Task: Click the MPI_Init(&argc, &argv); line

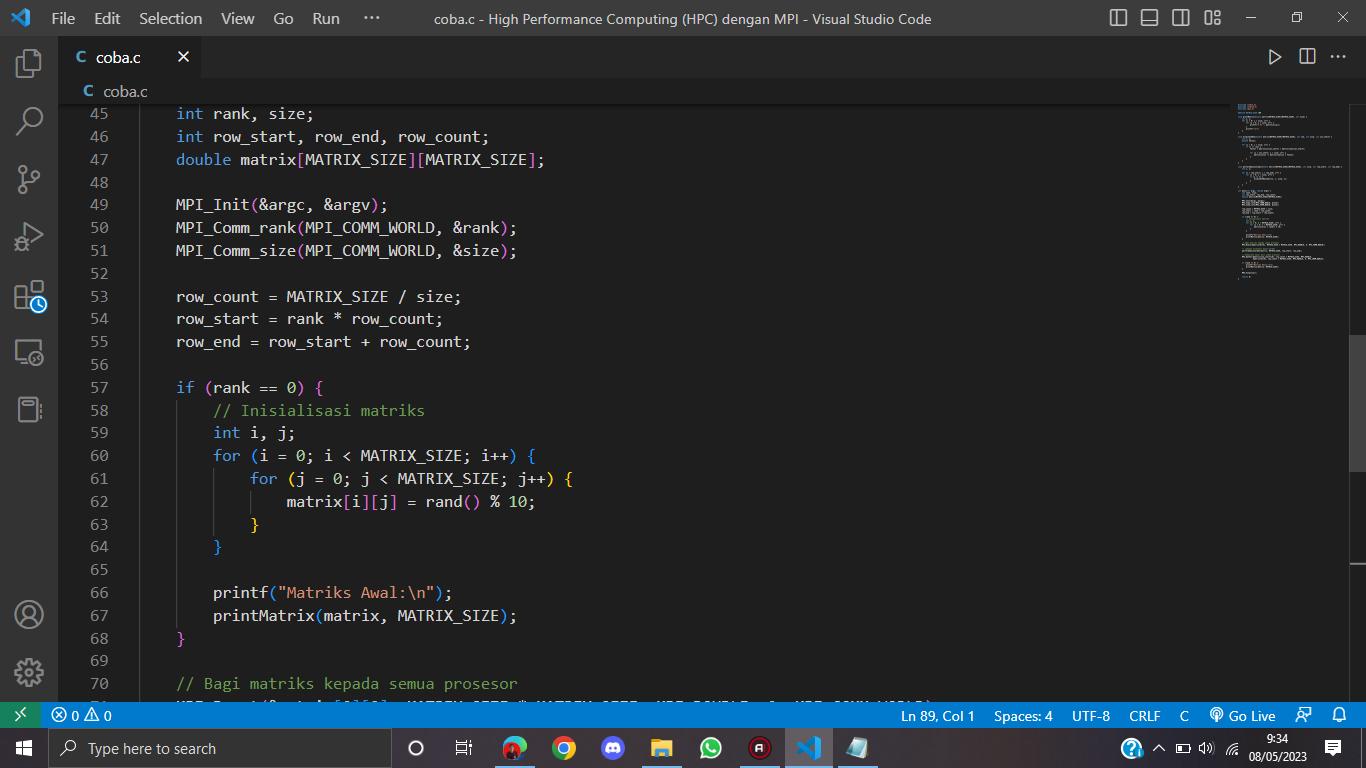Action: (281, 205)
